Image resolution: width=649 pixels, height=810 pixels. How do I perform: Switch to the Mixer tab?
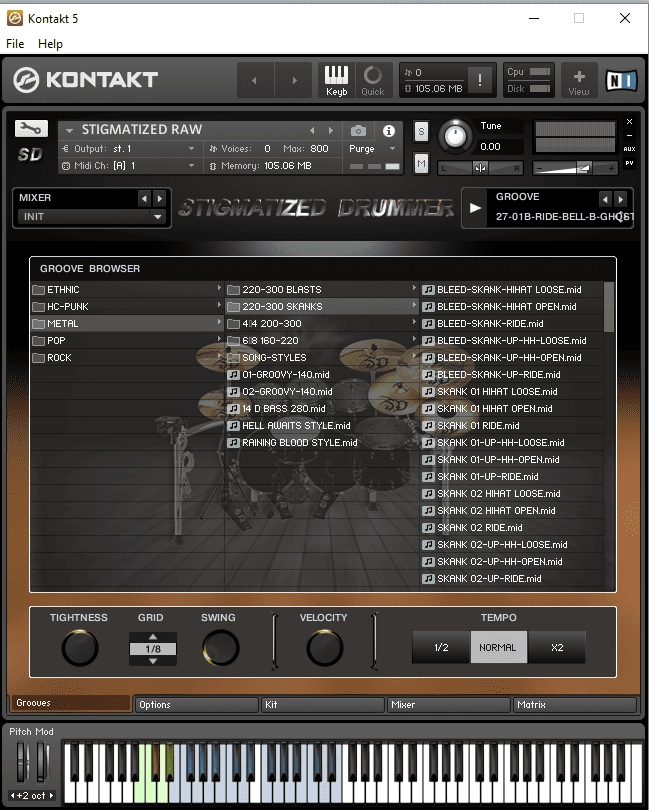click(x=449, y=705)
